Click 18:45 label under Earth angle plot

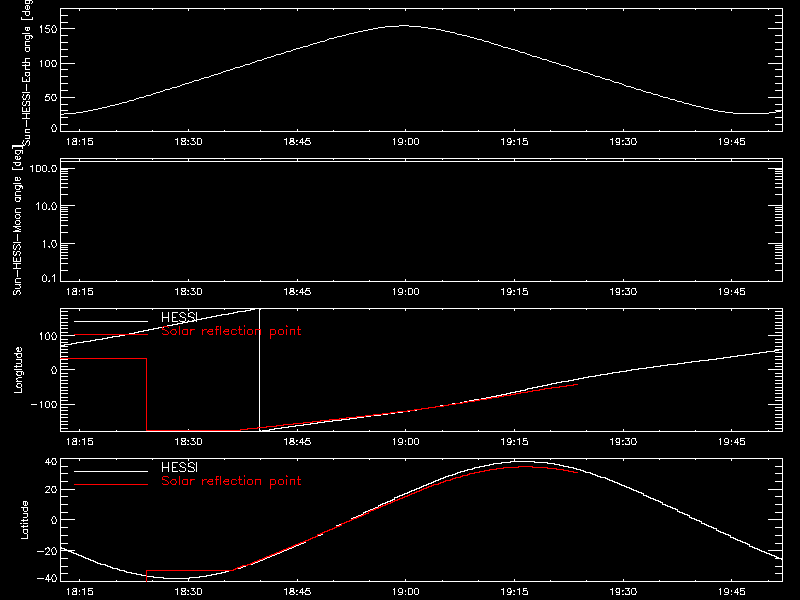[x=297, y=142]
